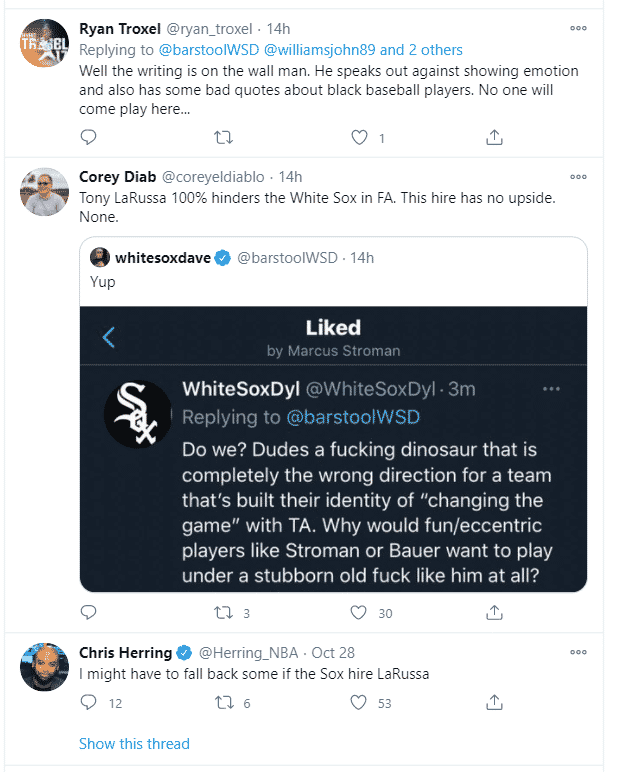Retweet Chris Herring's tweet
Image resolution: width=622 pixels, height=772 pixels.
point(224,703)
